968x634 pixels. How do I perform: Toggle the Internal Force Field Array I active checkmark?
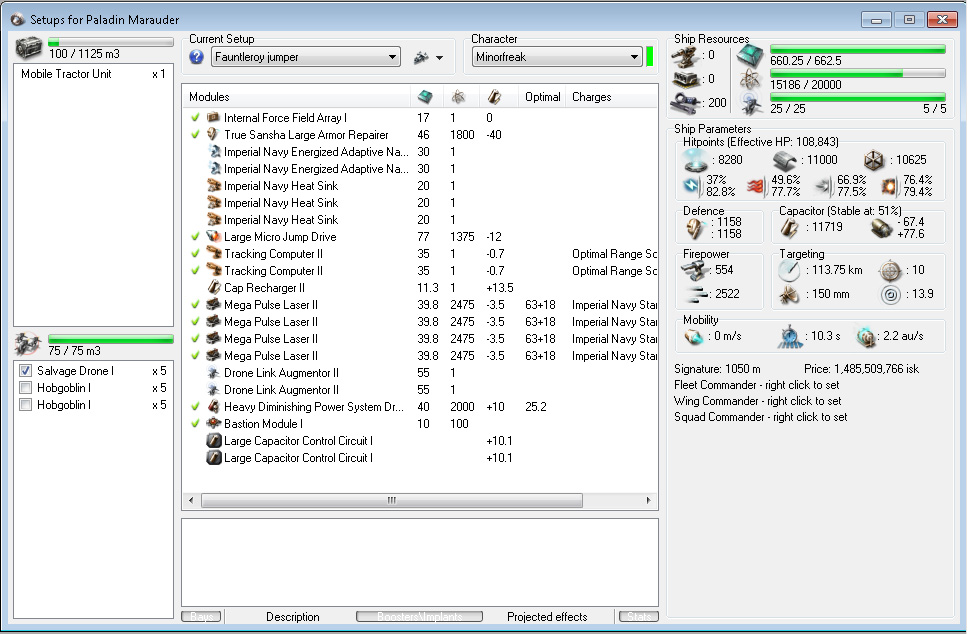pyautogui.click(x=196, y=117)
